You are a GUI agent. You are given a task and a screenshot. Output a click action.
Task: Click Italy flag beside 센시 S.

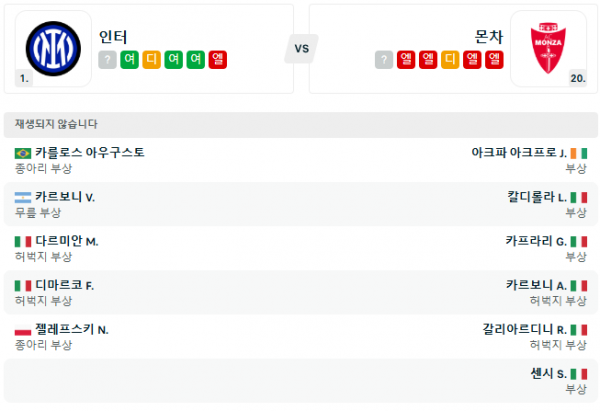click(x=579, y=373)
